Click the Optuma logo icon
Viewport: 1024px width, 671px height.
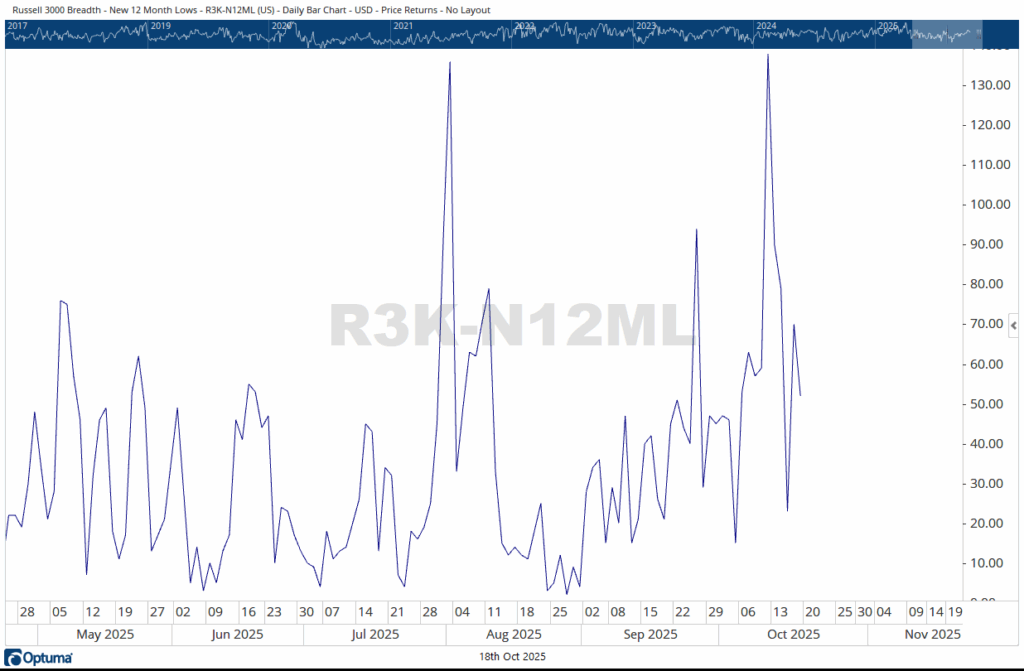(41, 657)
